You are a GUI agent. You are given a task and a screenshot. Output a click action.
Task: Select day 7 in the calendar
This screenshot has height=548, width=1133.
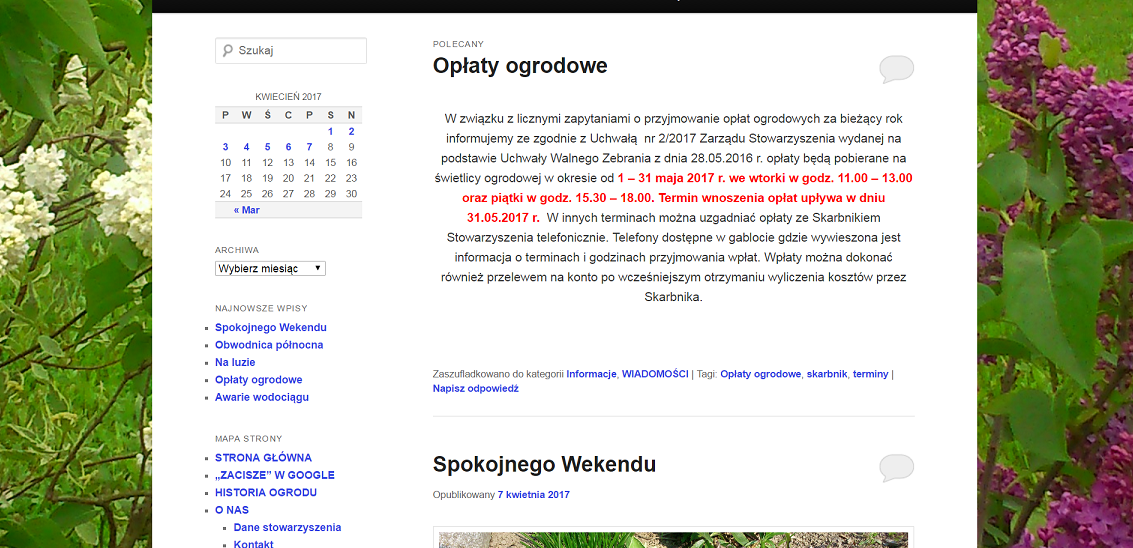[309, 147]
